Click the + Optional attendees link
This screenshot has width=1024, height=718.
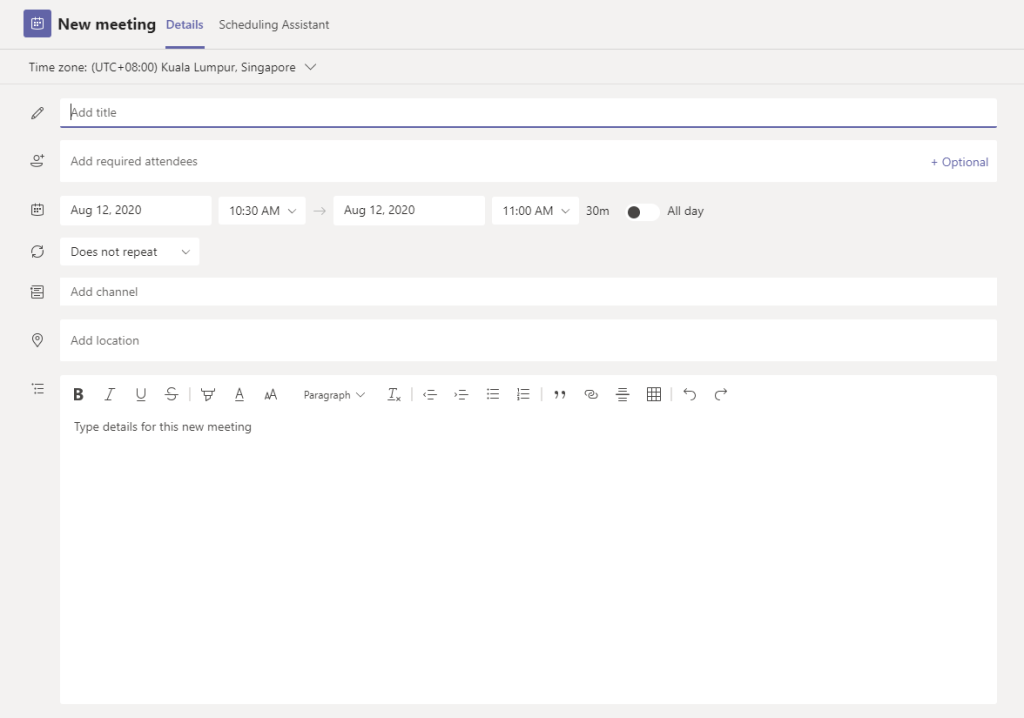click(959, 162)
